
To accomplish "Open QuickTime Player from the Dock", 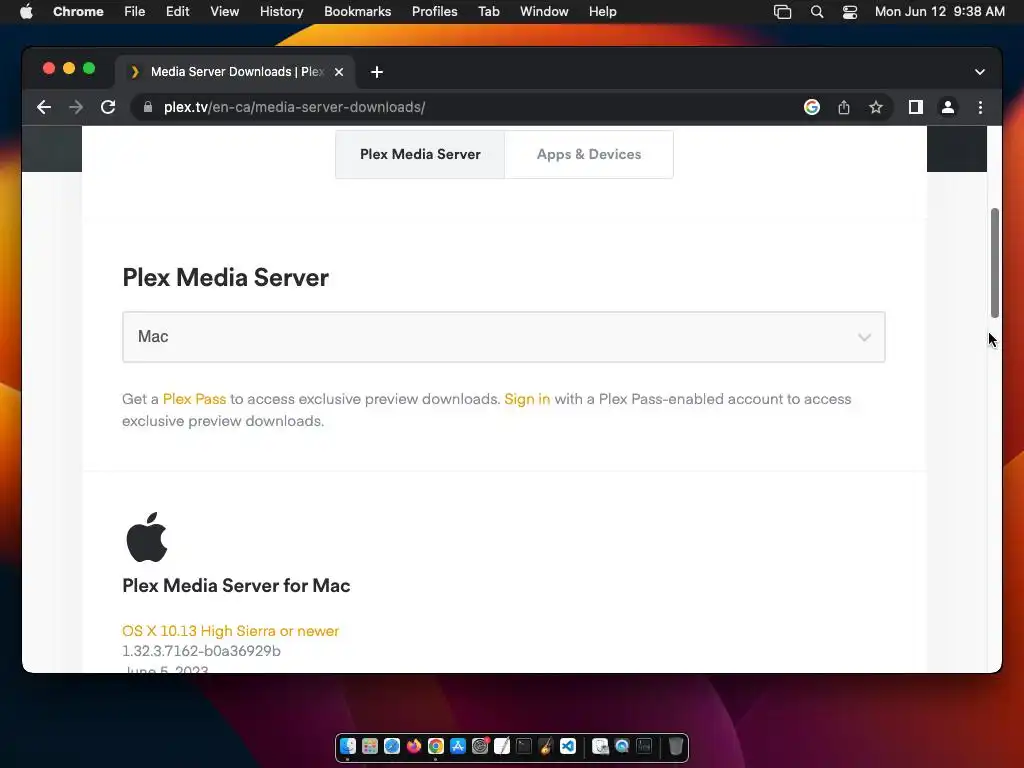I will (622, 746).
